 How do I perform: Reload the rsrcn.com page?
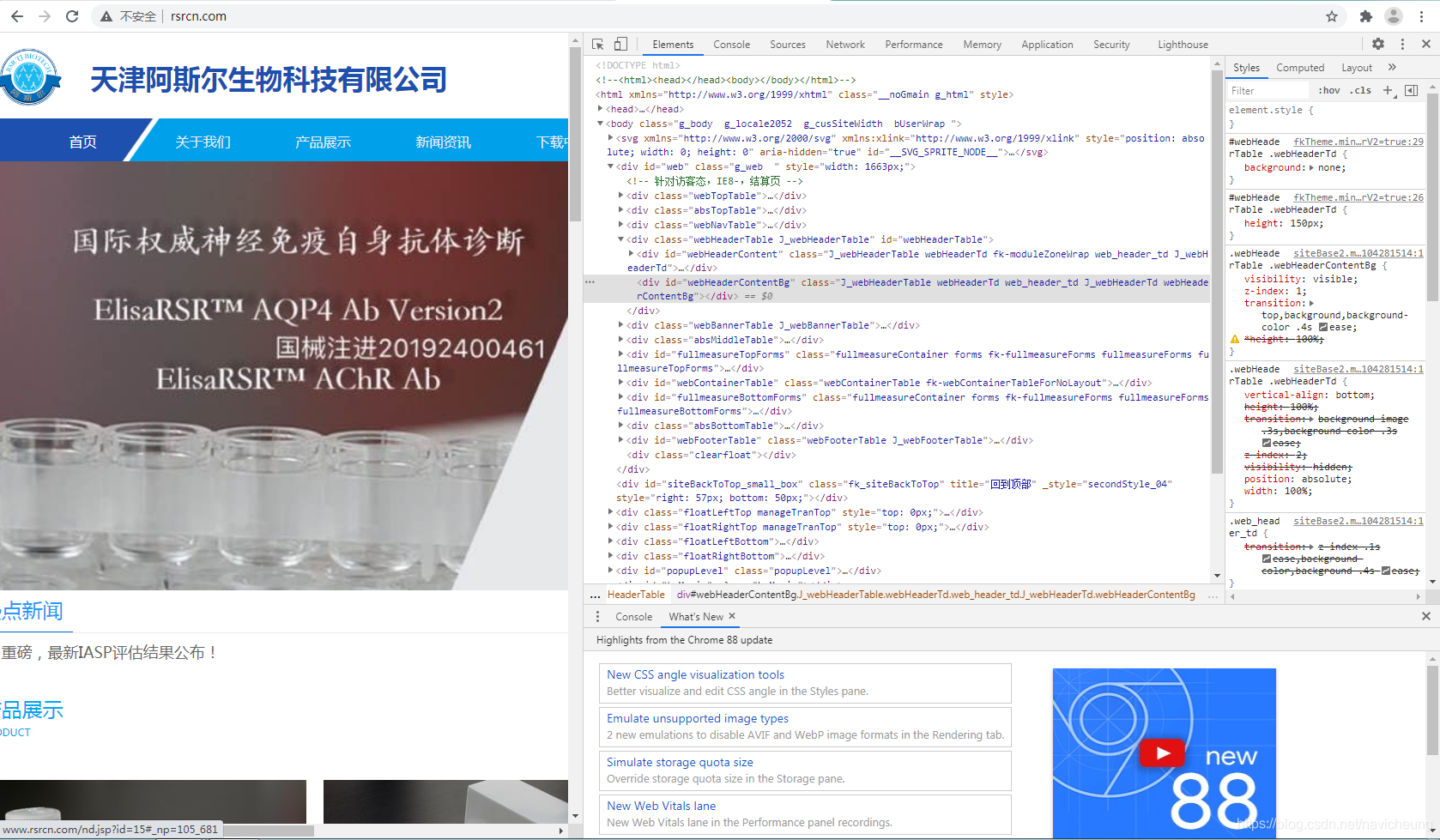pyautogui.click(x=72, y=16)
